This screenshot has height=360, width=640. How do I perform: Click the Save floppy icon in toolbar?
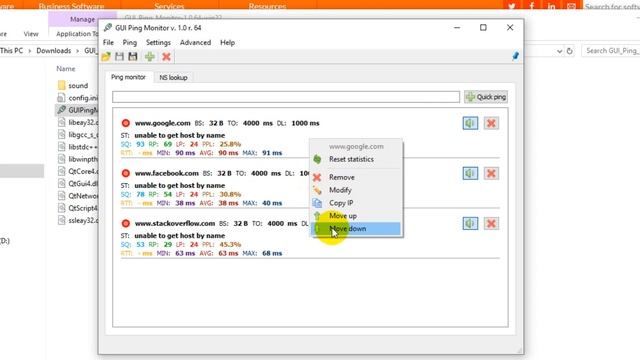[119, 57]
